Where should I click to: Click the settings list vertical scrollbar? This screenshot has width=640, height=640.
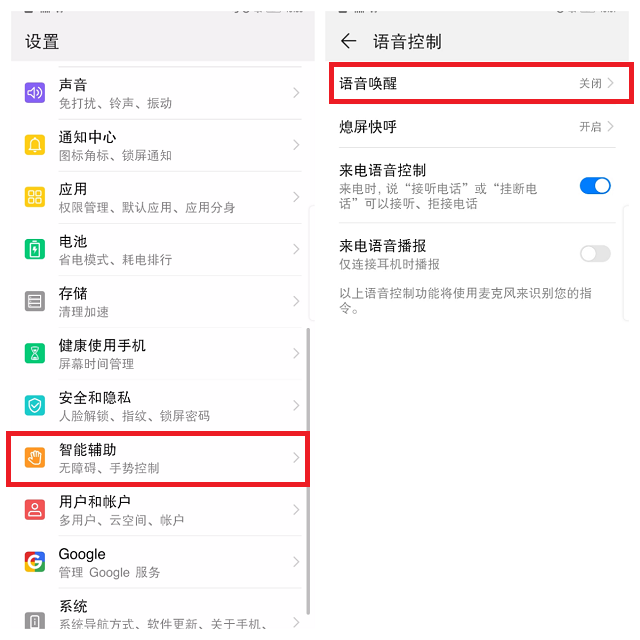pos(308,471)
